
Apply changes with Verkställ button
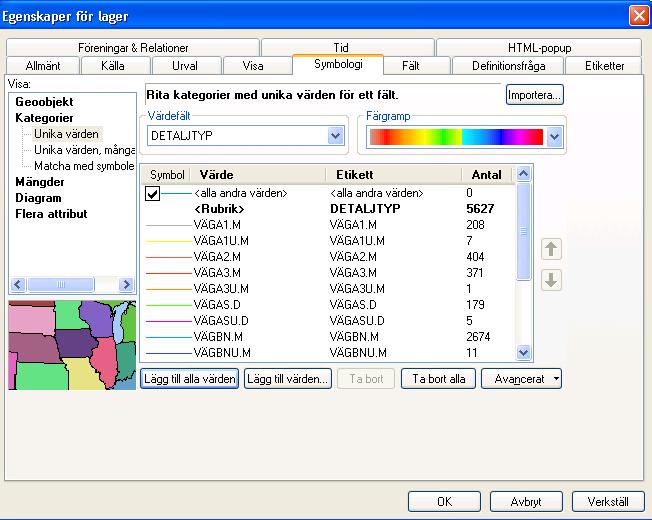608,502
